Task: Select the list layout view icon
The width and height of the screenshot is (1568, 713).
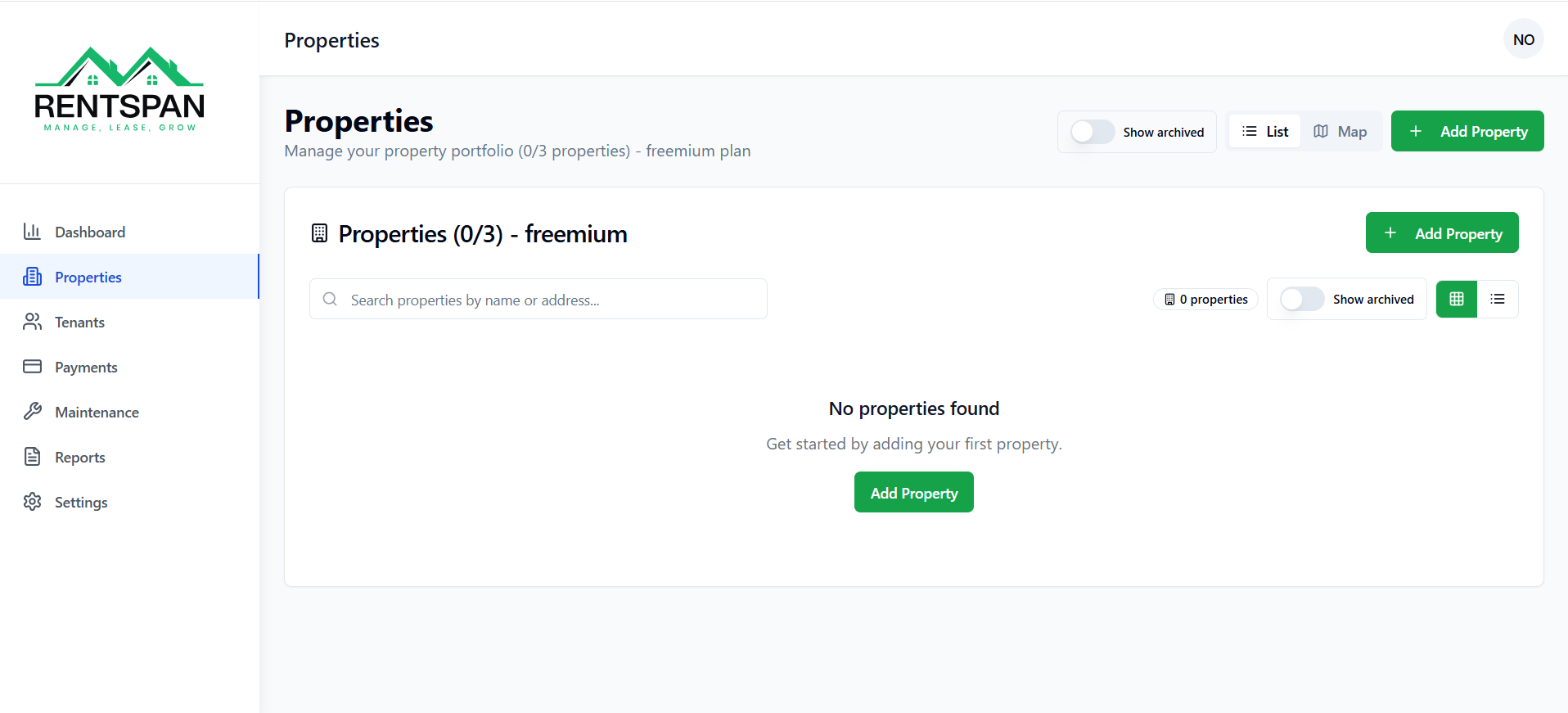Action: coord(1498,300)
